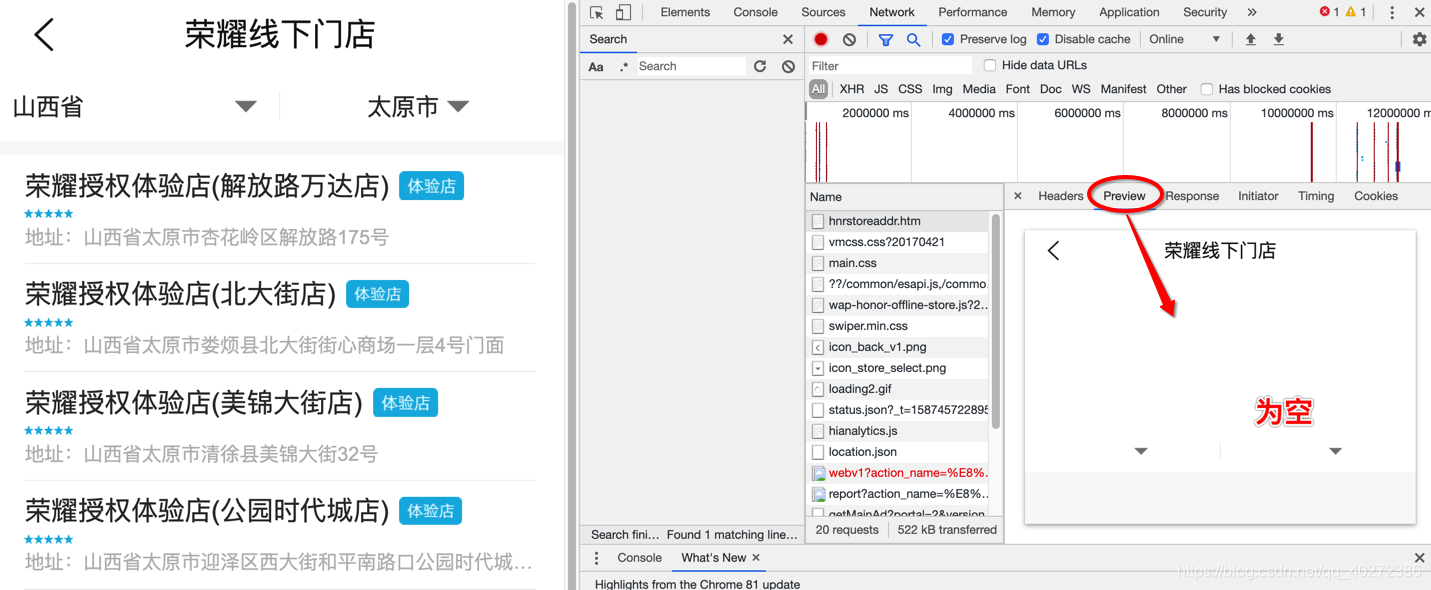
Task: Toggle match case Aa in search
Action: point(596,66)
